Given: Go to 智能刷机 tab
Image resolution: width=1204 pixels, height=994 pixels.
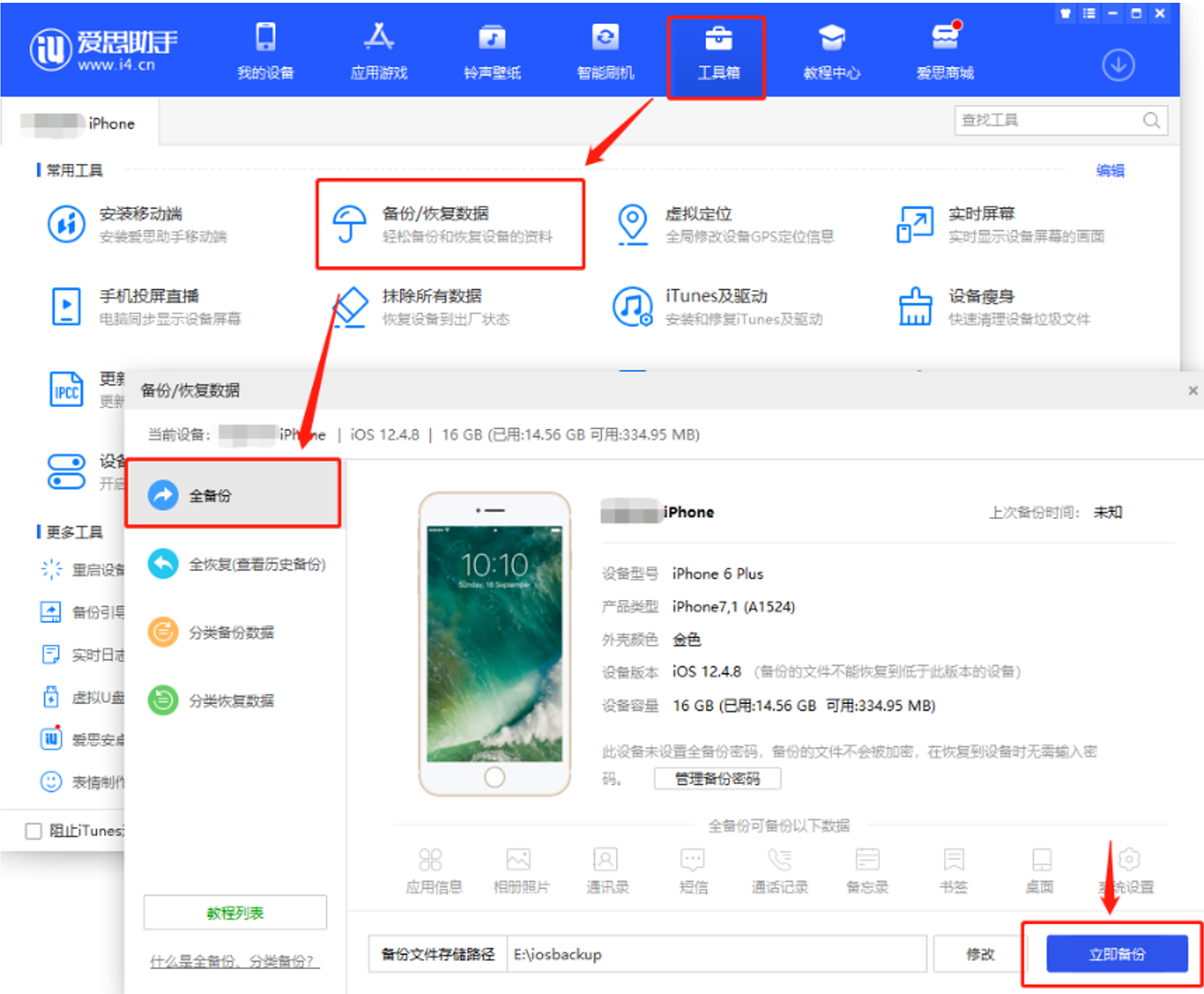Looking at the screenshot, I should [x=606, y=52].
